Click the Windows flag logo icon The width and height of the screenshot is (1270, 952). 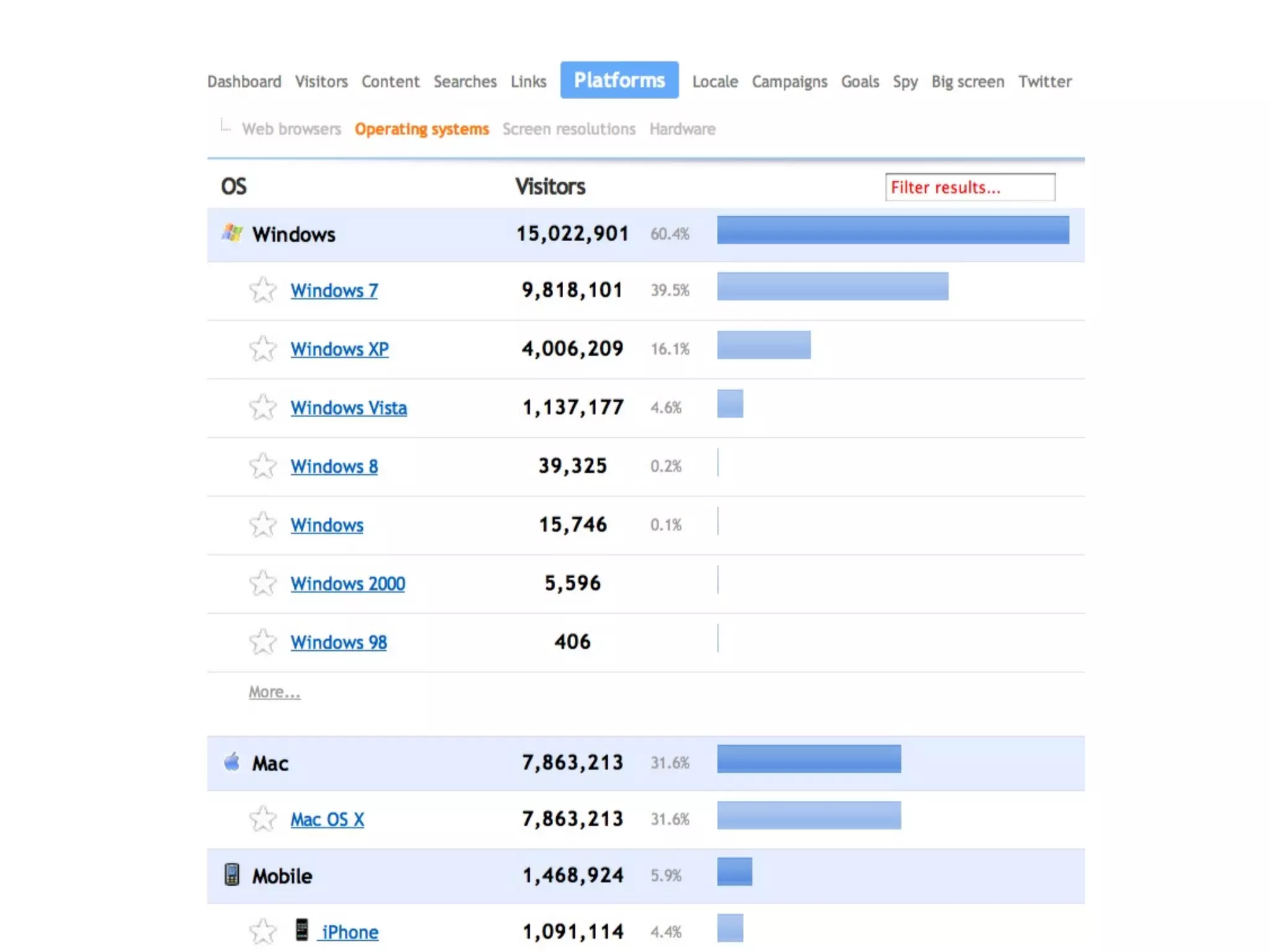[232, 234]
